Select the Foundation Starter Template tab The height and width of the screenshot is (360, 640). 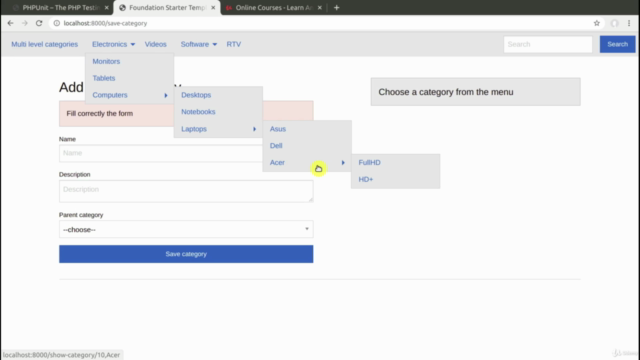point(167,8)
